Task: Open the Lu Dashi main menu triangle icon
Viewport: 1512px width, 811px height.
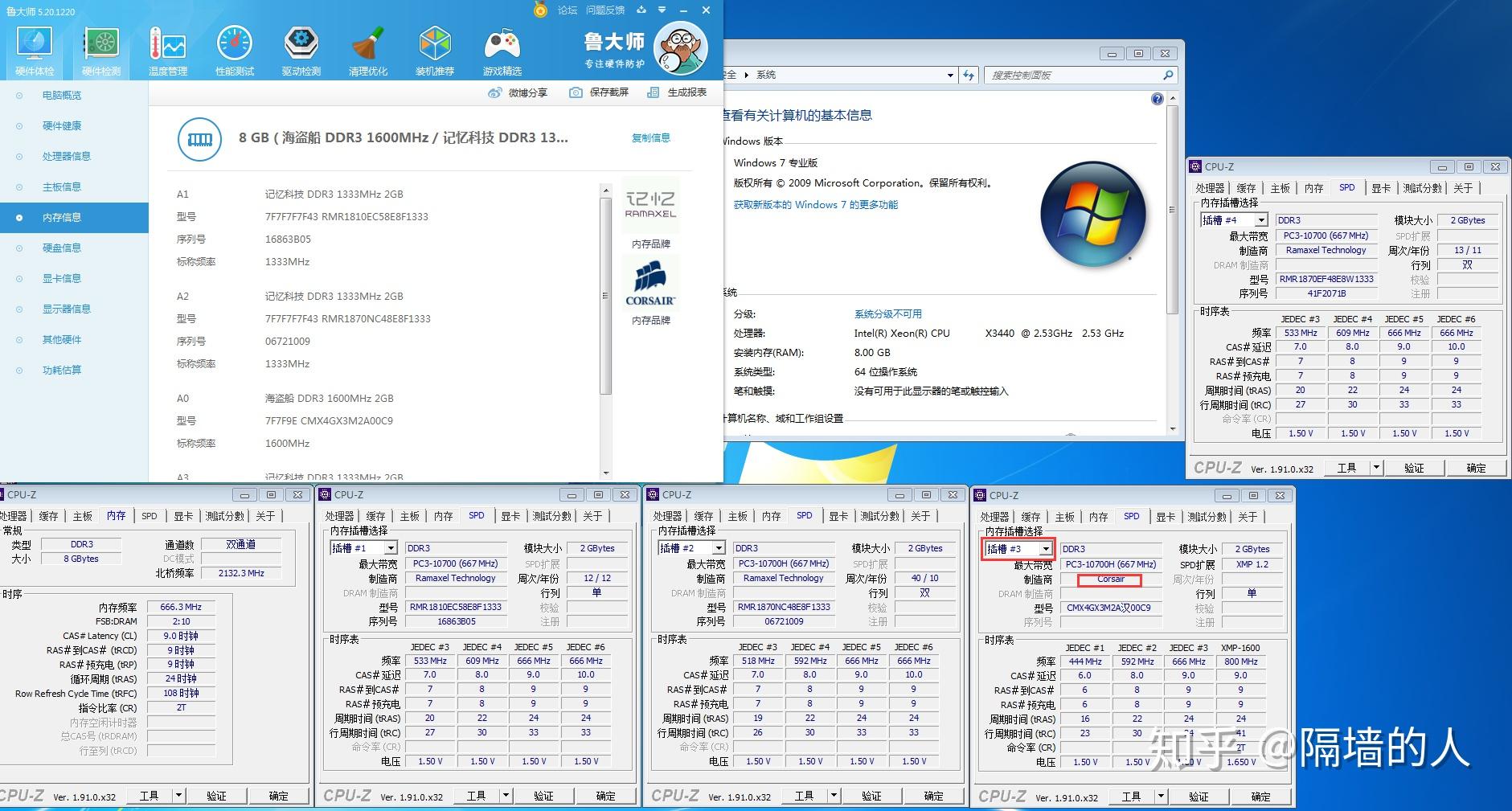Action: coord(662,10)
